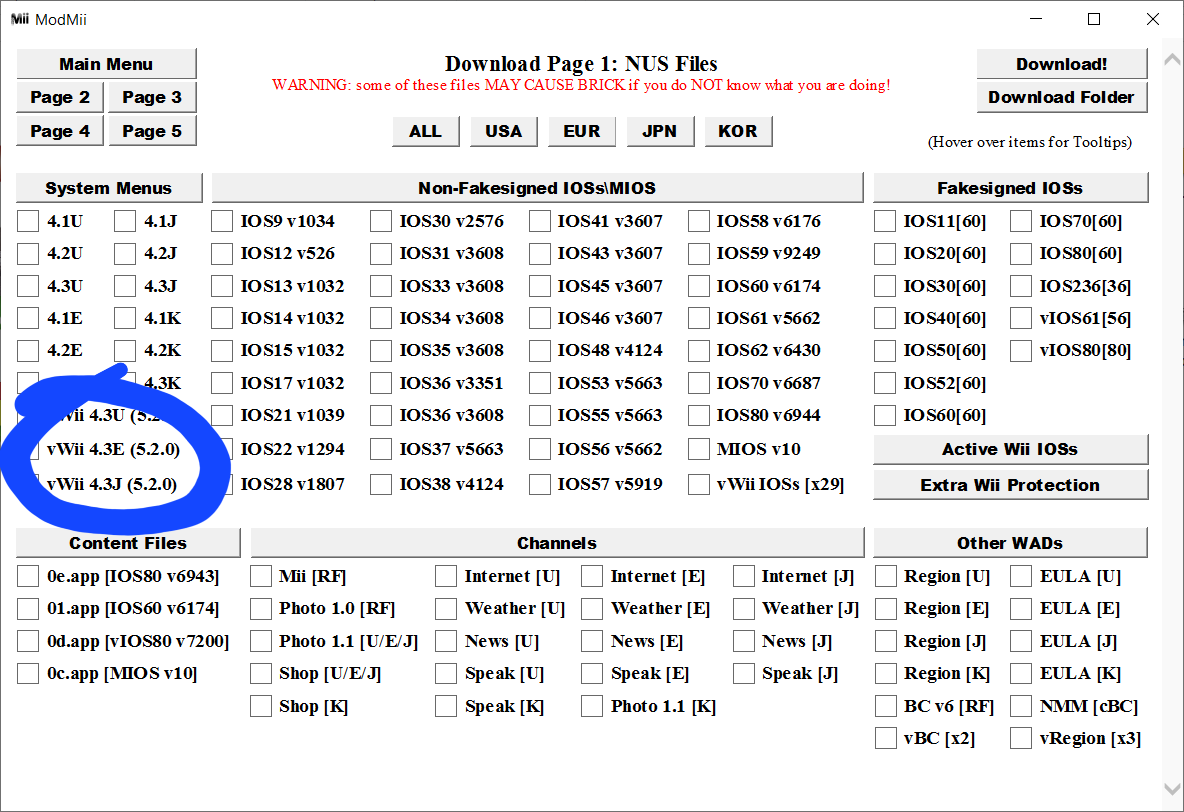
Task: Select vIOS80[80] checkbox
Action: [1021, 350]
